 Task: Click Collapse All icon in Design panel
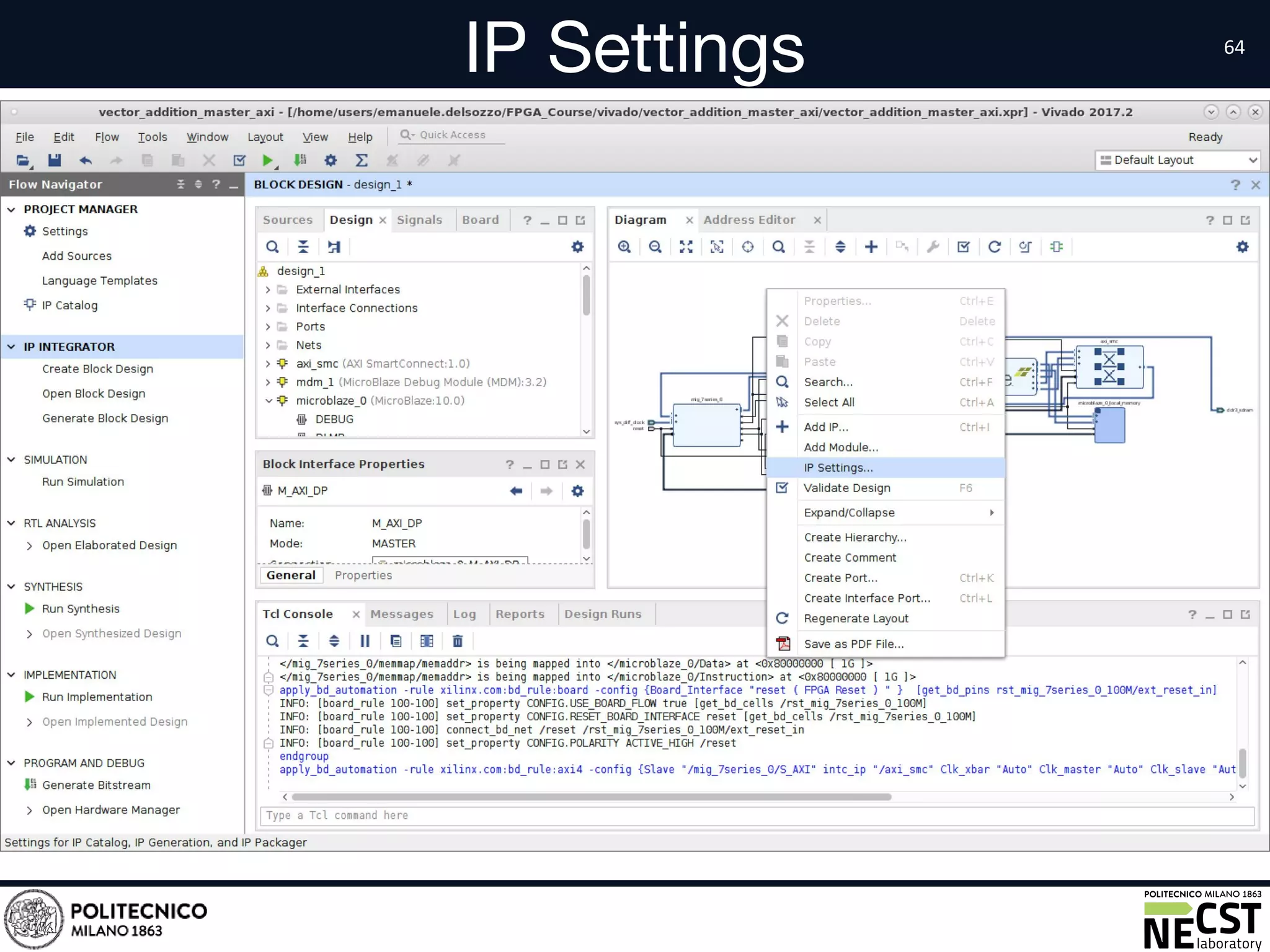[303, 247]
